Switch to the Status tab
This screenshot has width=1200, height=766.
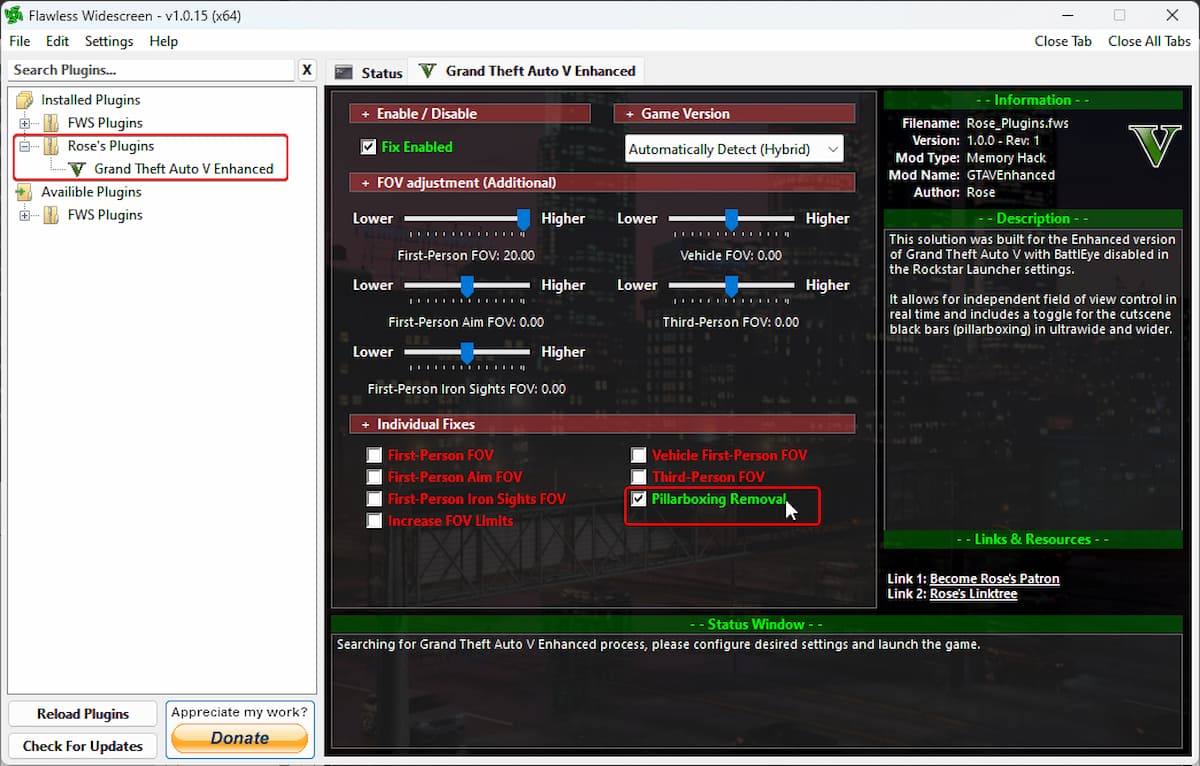coord(377,71)
